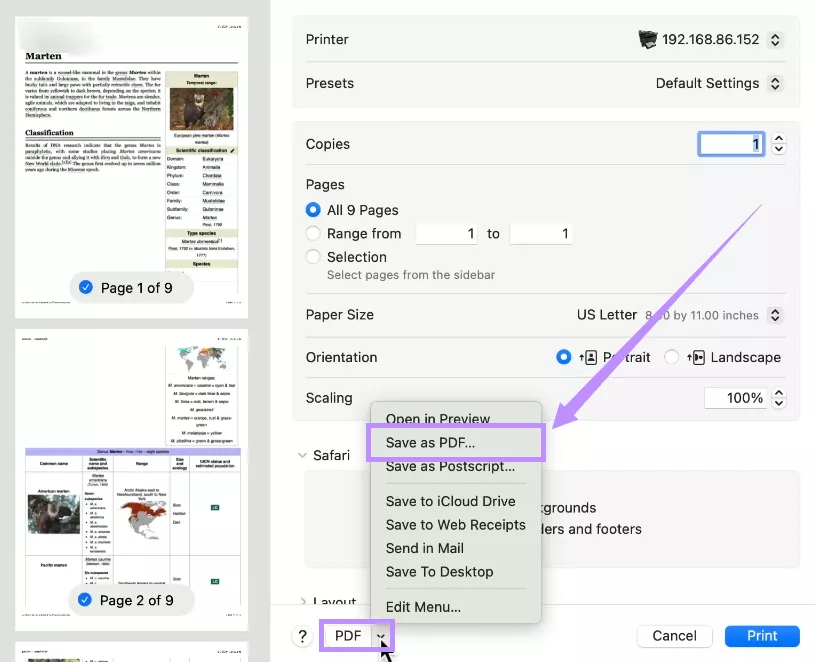The height and width of the screenshot is (662, 816).
Task: Click the PDF dropdown arrow
Action: (x=378, y=636)
